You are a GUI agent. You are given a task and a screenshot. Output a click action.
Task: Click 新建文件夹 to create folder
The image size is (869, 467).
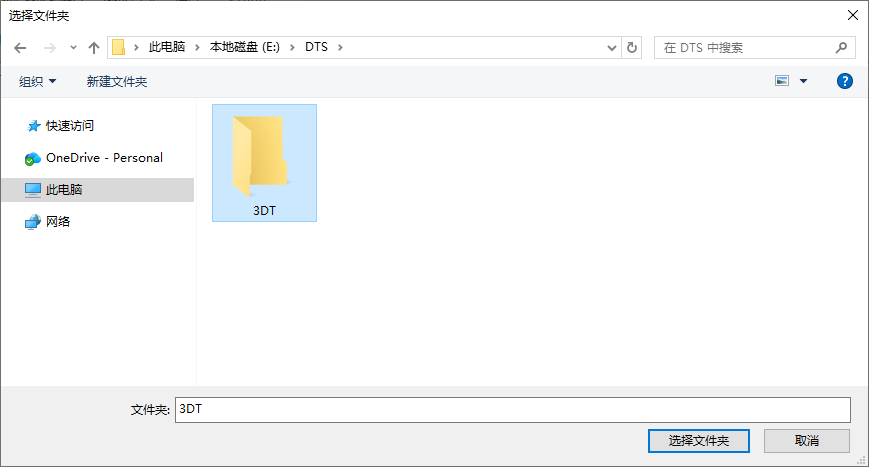117,82
